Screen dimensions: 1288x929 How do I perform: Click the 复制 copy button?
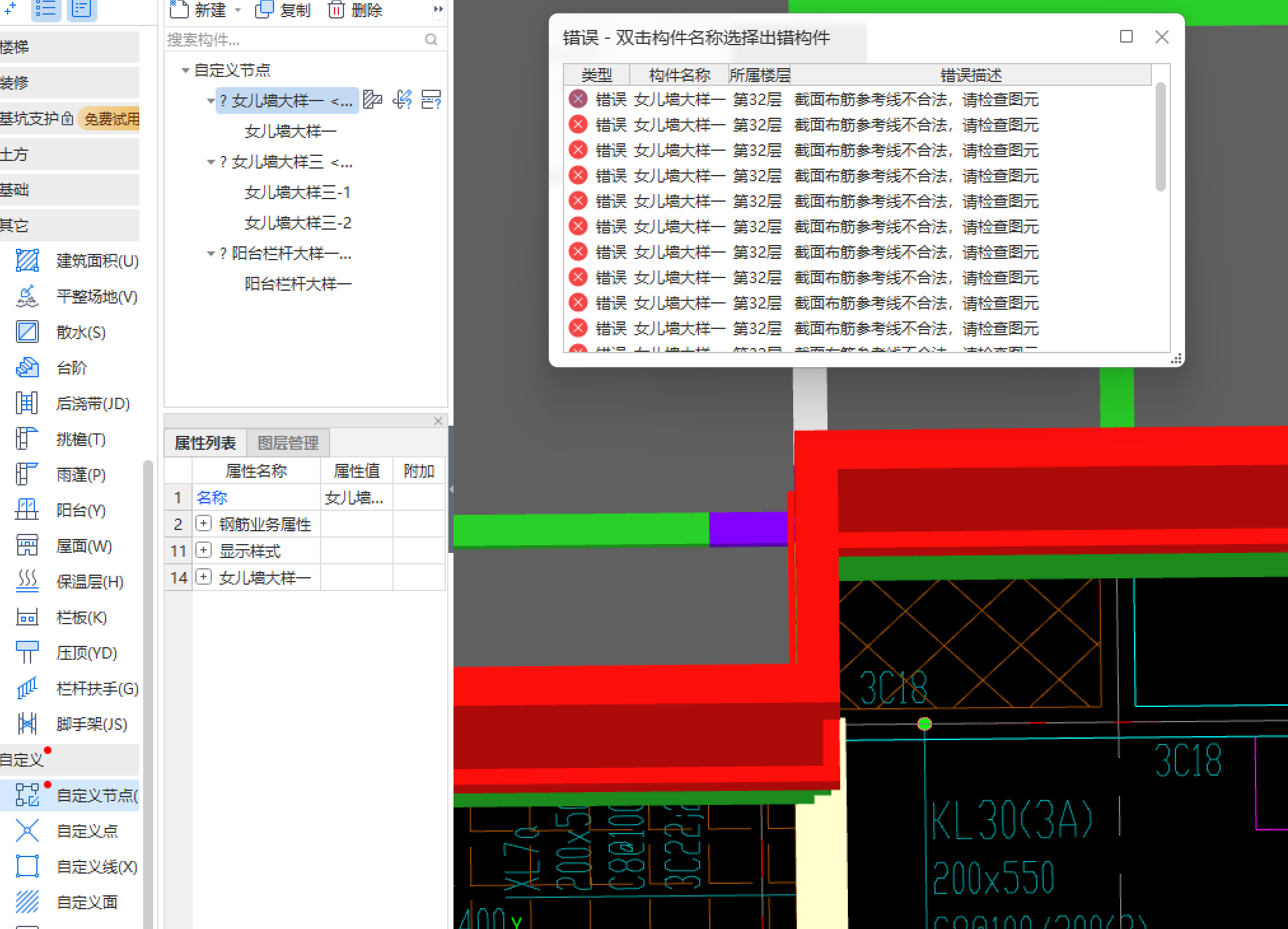pos(283,10)
